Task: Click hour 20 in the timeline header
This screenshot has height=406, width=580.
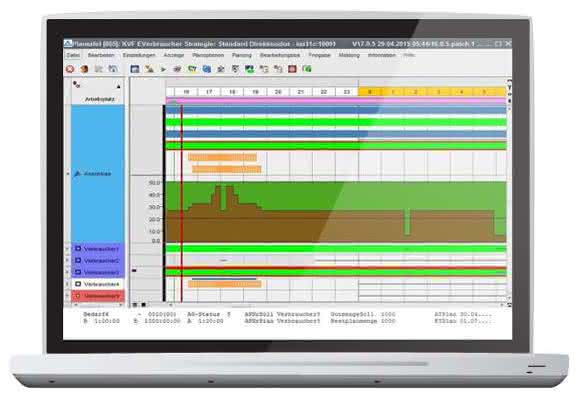Action: (278, 92)
